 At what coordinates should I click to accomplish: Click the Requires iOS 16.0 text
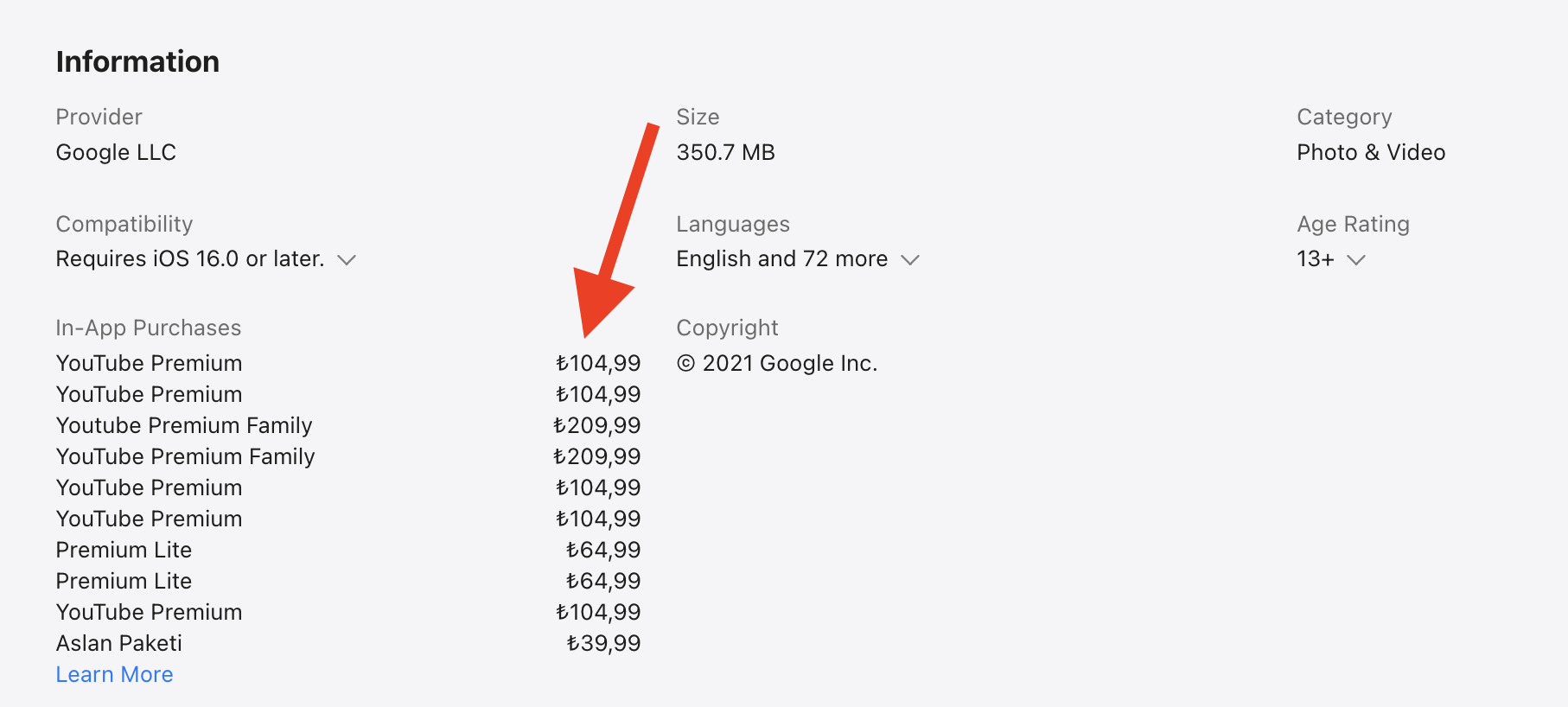click(x=189, y=258)
